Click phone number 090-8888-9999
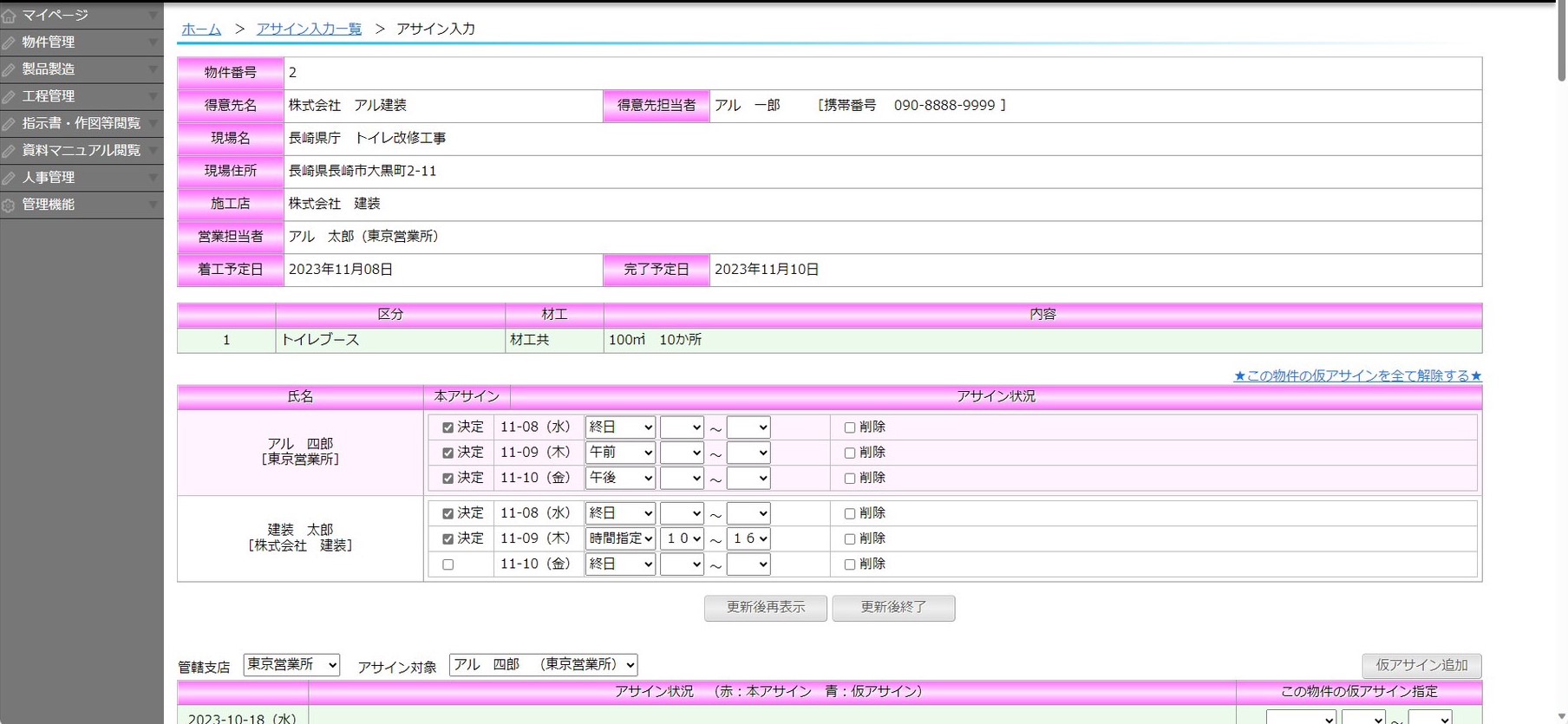The width and height of the screenshot is (1568, 724). pyautogui.click(x=944, y=105)
